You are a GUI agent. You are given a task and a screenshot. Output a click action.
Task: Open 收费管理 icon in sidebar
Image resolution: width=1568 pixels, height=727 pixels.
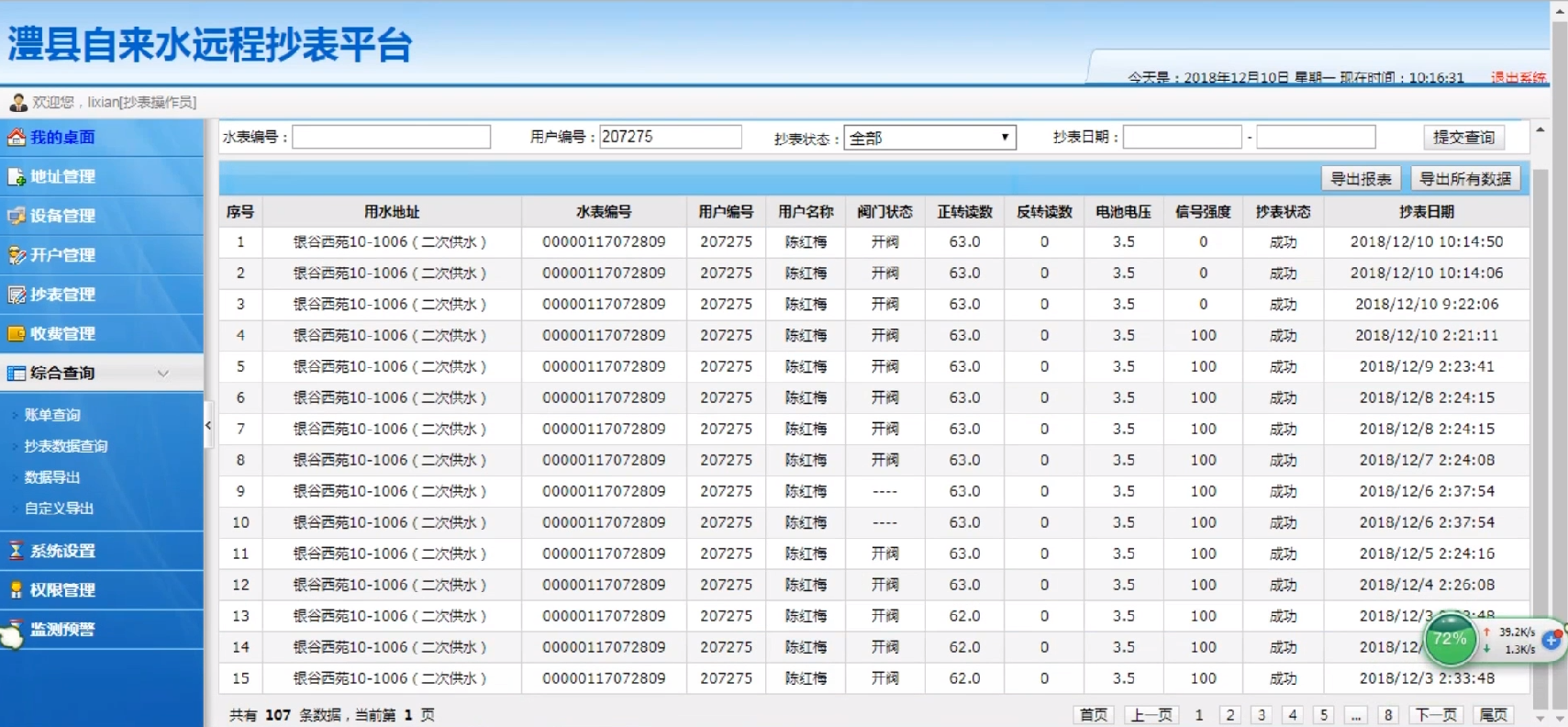point(17,333)
